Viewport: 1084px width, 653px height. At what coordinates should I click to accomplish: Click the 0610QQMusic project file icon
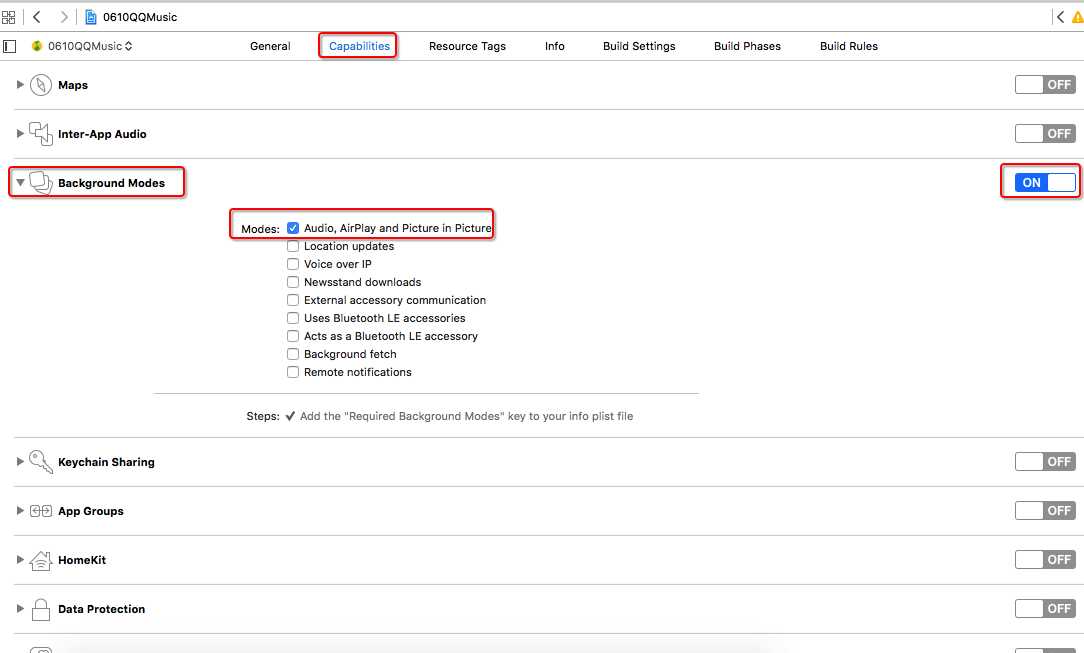pyautogui.click(x=91, y=17)
